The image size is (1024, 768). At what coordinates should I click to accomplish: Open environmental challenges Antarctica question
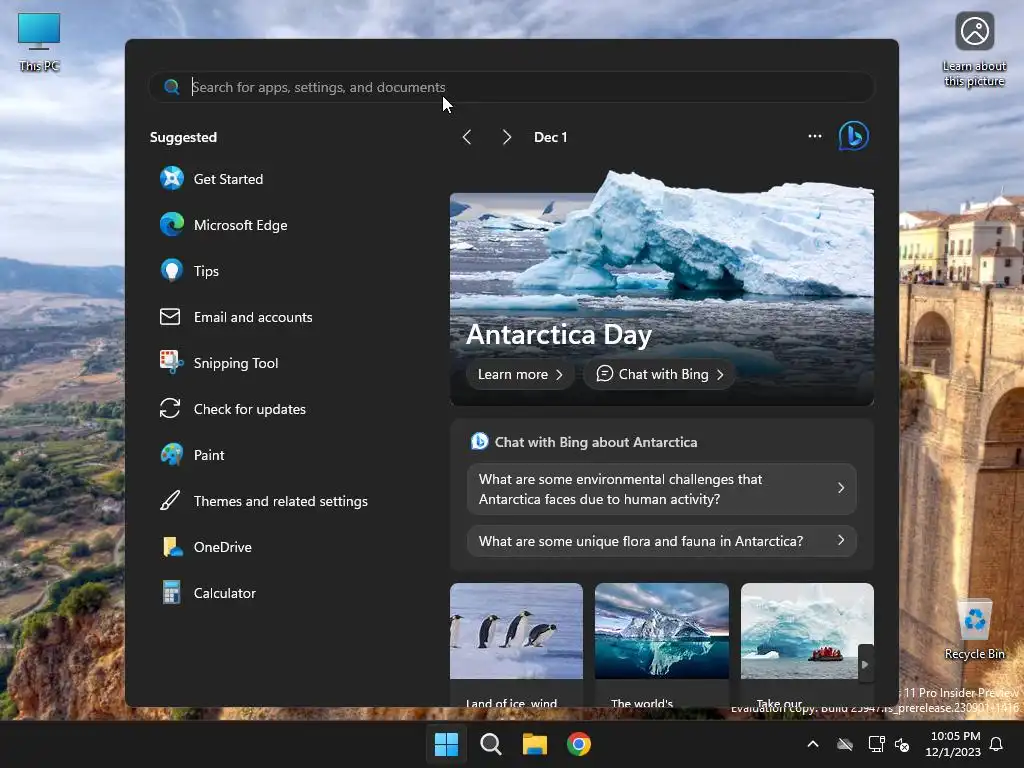(662, 489)
